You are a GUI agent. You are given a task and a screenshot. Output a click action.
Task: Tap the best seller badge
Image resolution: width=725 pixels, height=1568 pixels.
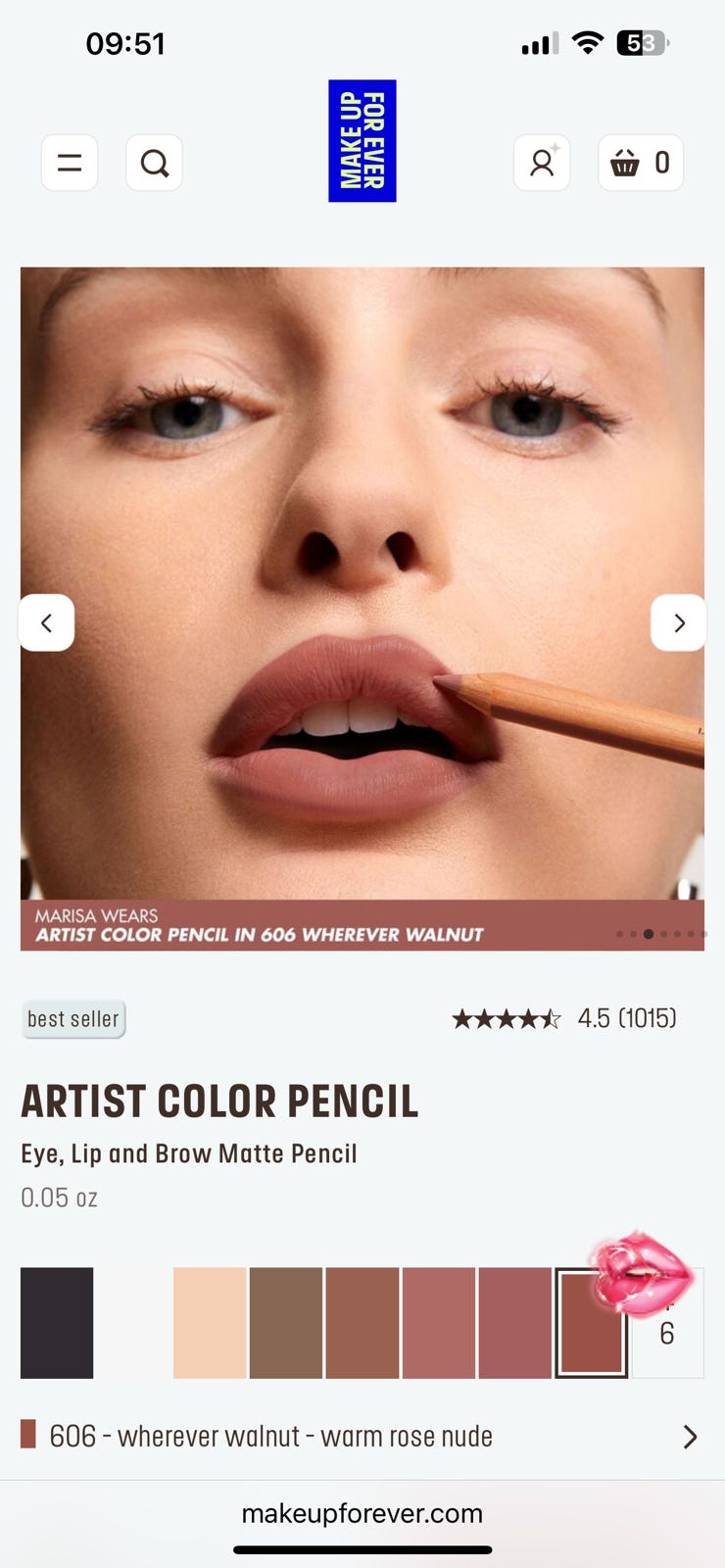click(73, 1019)
